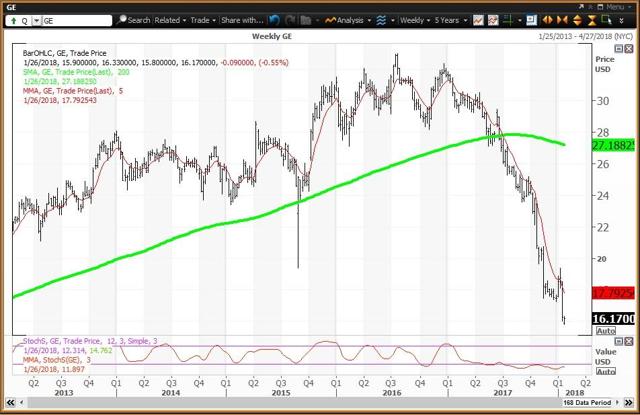
Task: Click the grayed Redo arrow icon
Action: [x=290, y=20]
